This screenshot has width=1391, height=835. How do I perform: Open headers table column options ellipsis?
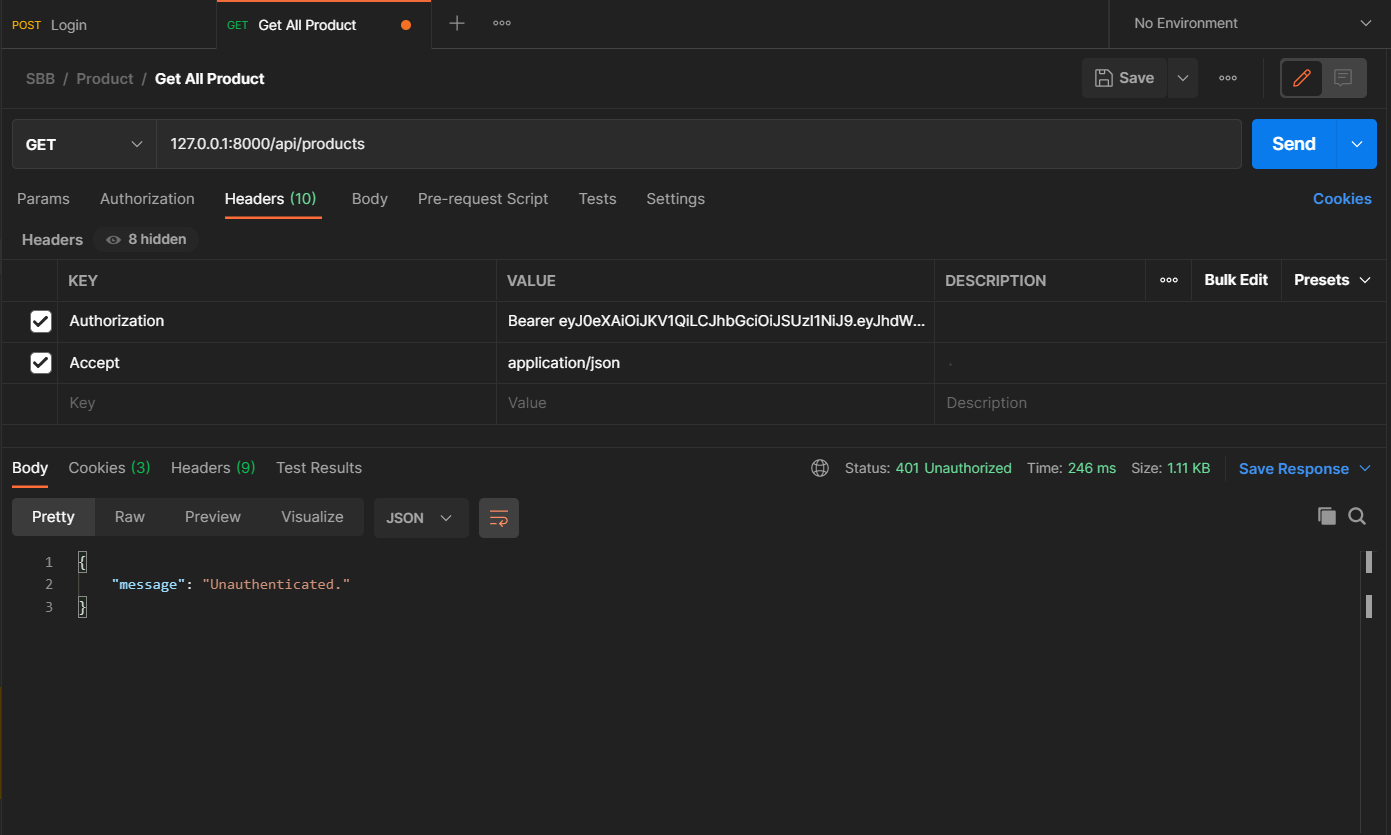click(x=1169, y=280)
